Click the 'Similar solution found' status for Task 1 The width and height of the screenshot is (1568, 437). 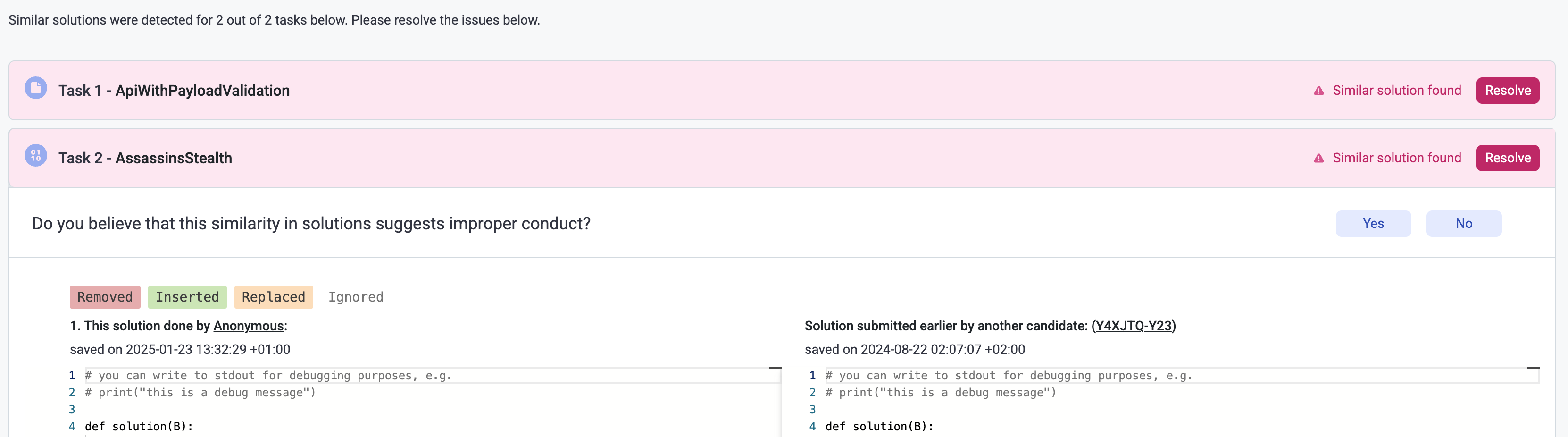point(1396,91)
